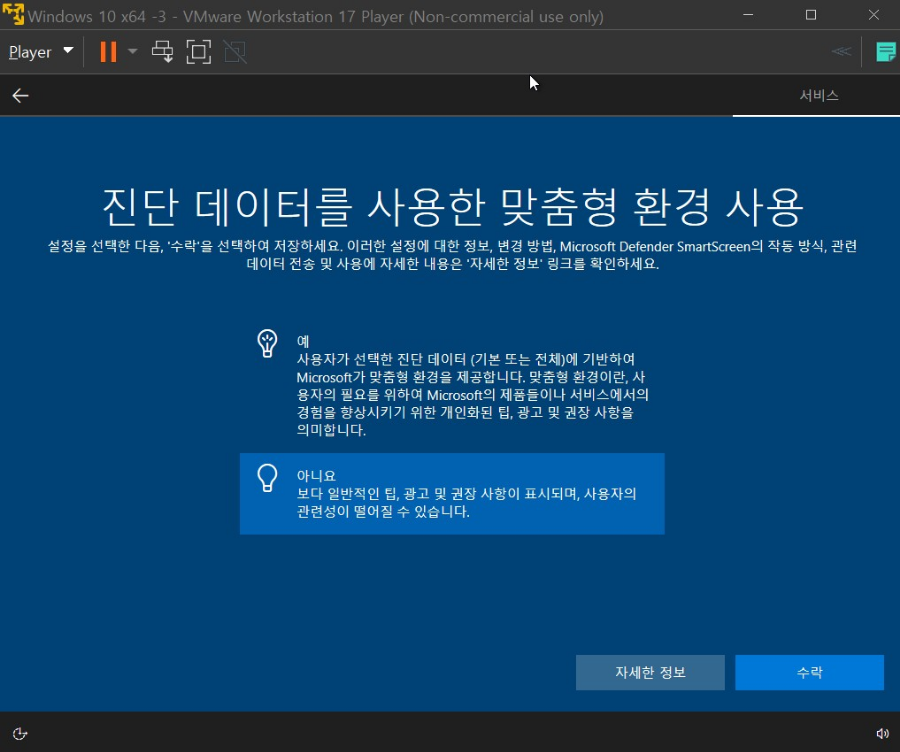Image resolution: width=900 pixels, height=752 pixels.
Task: Open the Player menu
Action: click(x=30, y=52)
